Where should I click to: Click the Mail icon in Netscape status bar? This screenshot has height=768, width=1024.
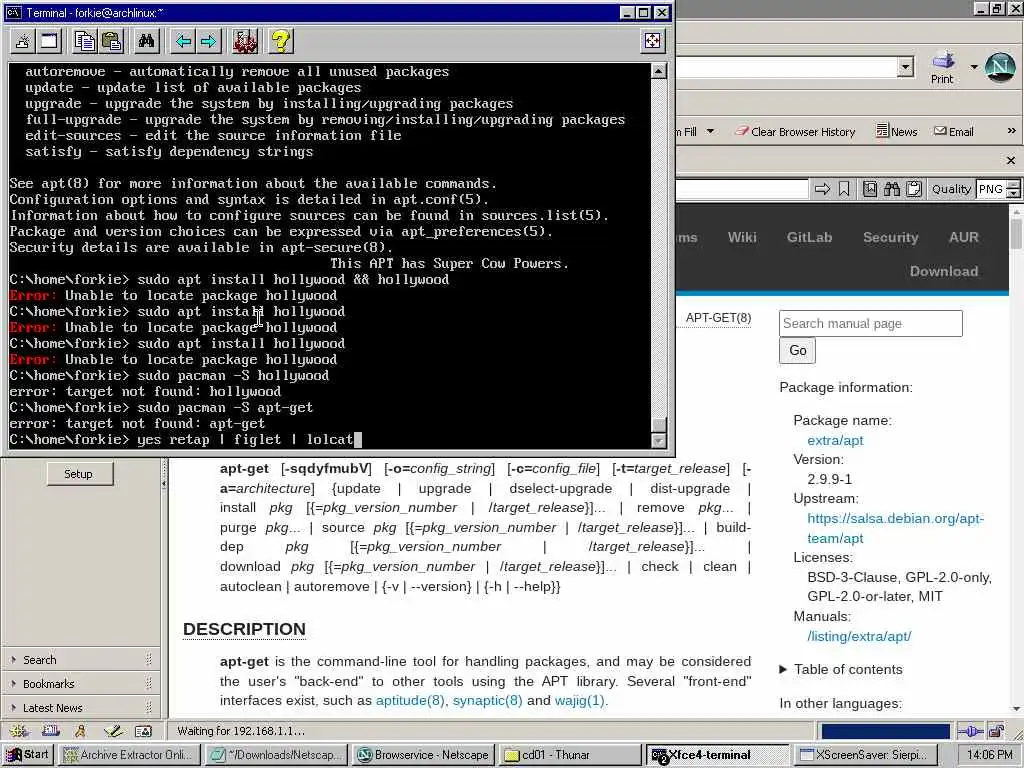pyautogui.click(x=50, y=731)
